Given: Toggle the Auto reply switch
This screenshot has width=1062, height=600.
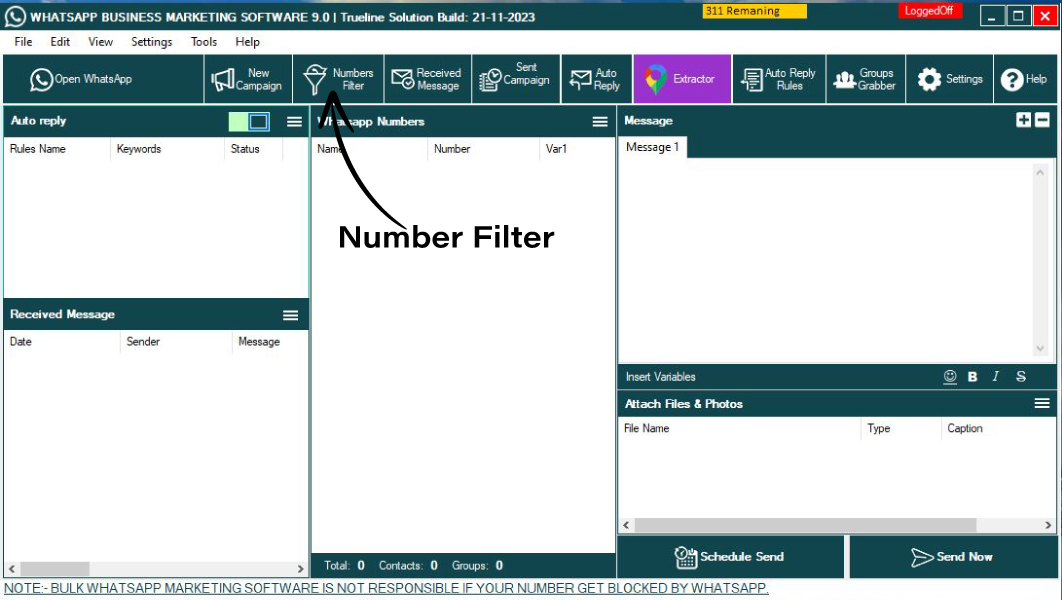Looking at the screenshot, I should point(249,122).
